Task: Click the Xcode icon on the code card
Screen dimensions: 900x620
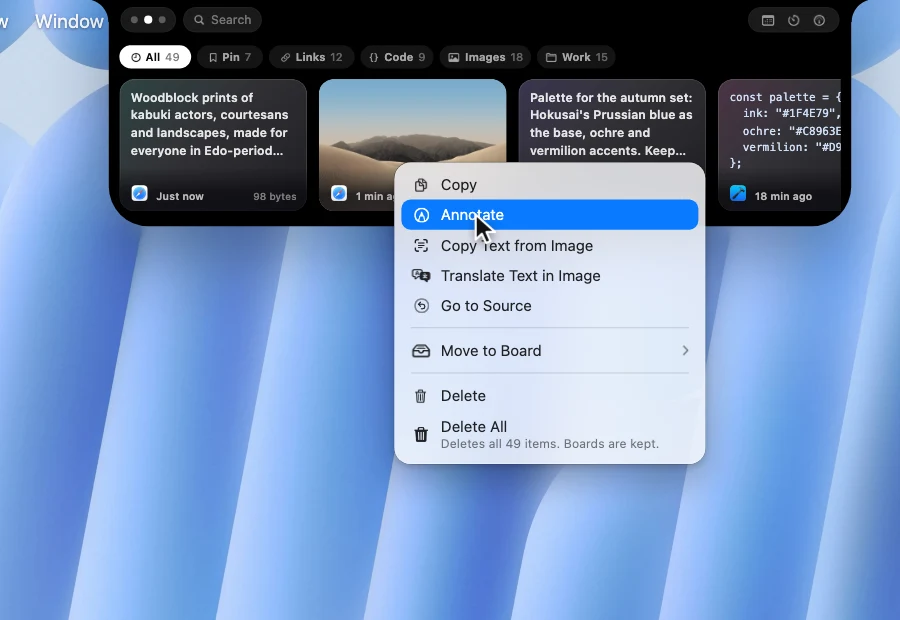Action: (x=738, y=193)
